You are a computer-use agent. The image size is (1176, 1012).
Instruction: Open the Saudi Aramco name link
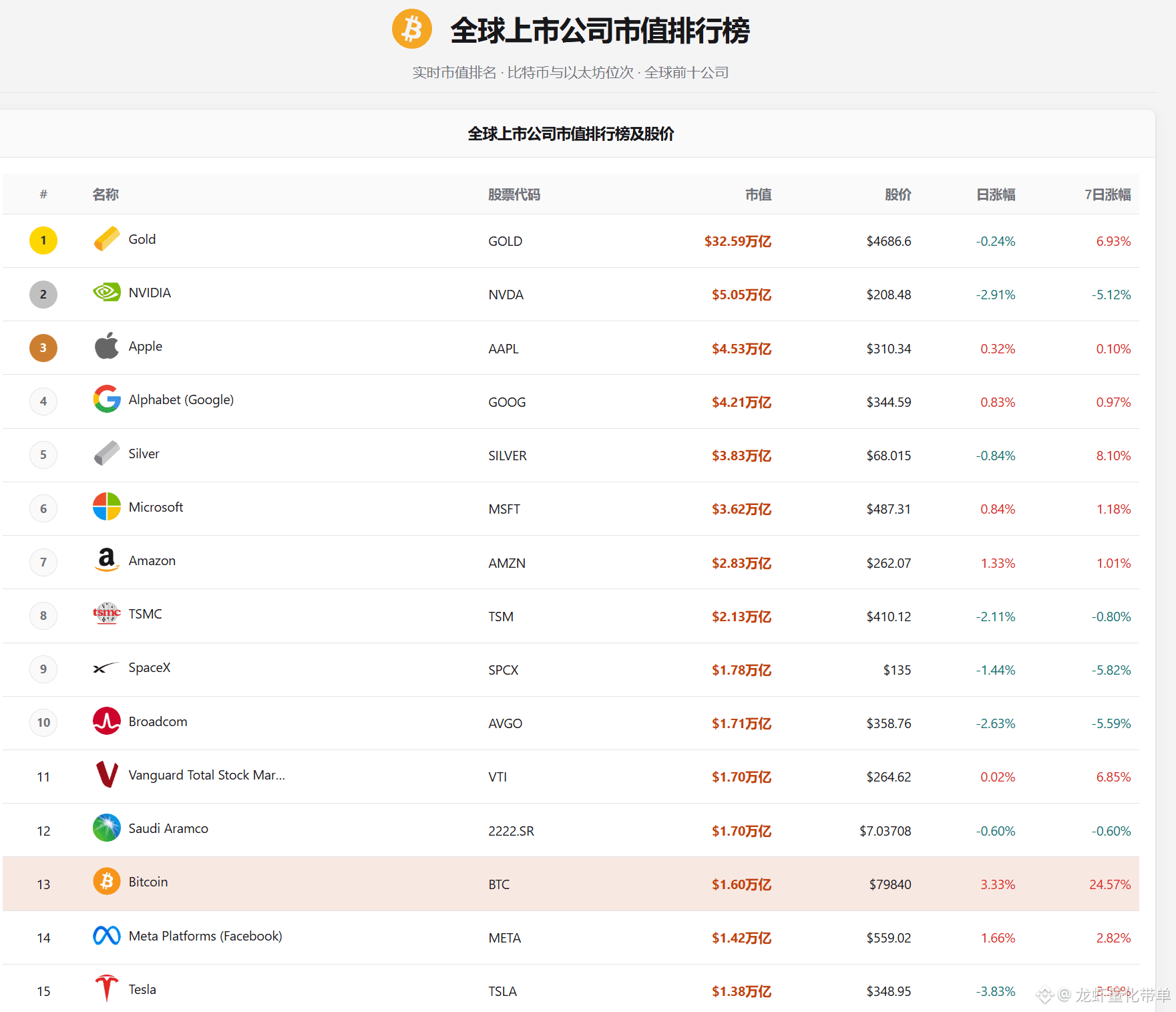click(168, 828)
